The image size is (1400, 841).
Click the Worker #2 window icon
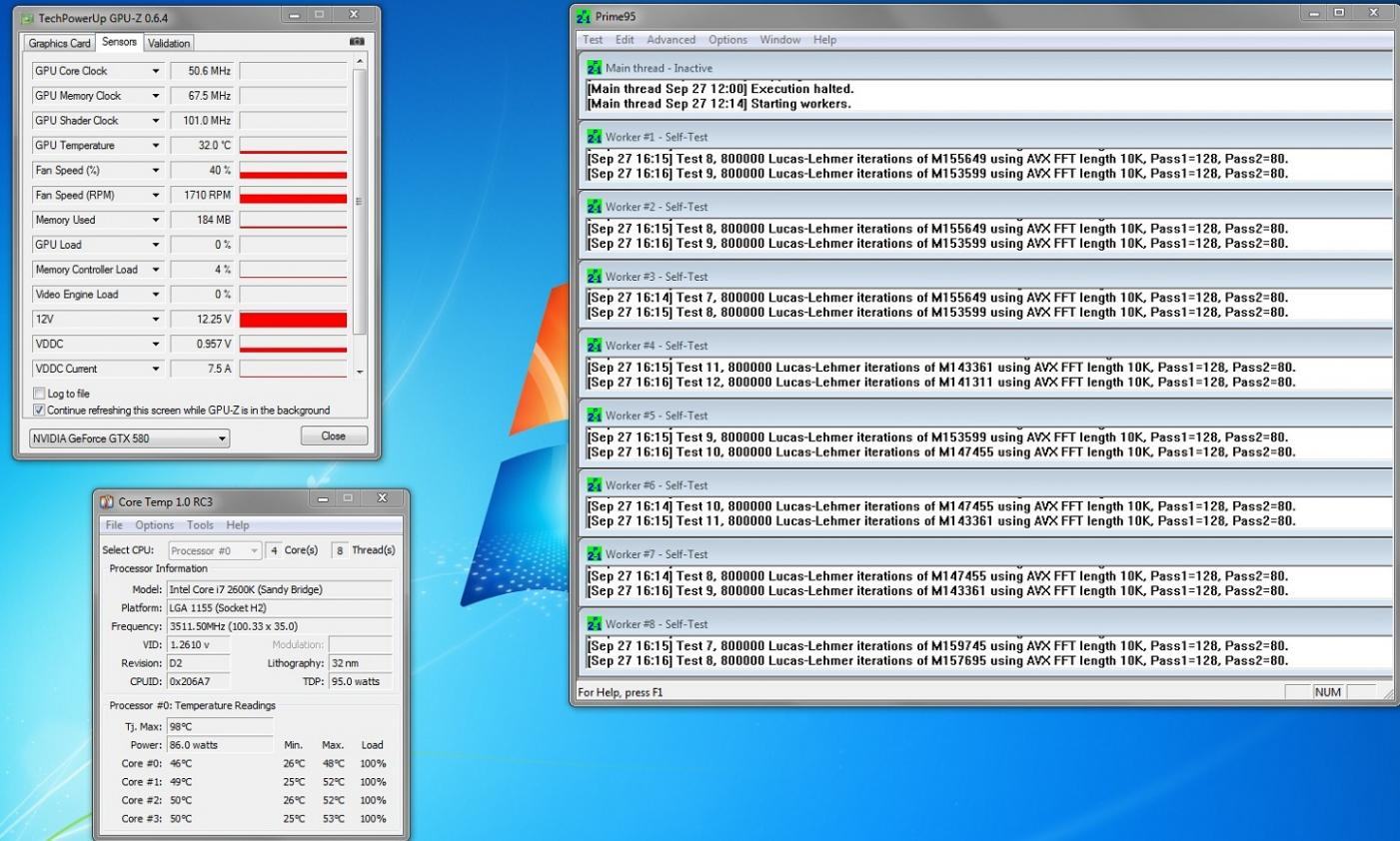click(595, 207)
